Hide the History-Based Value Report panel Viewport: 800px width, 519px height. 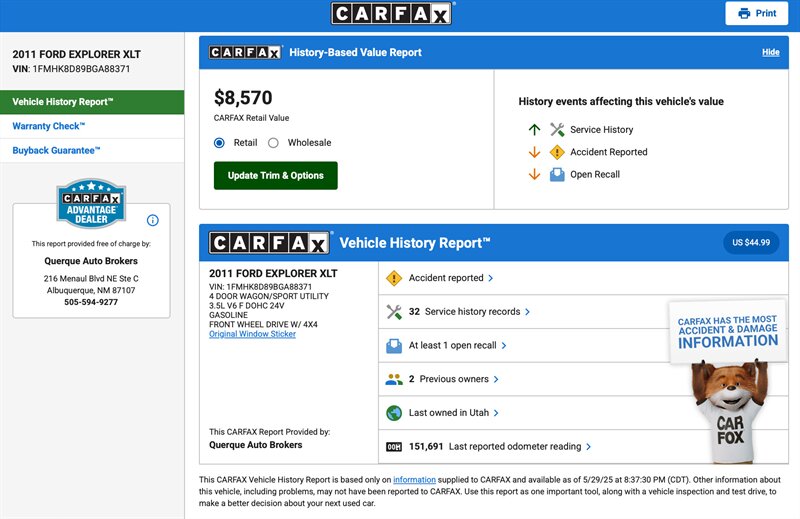tap(770, 52)
